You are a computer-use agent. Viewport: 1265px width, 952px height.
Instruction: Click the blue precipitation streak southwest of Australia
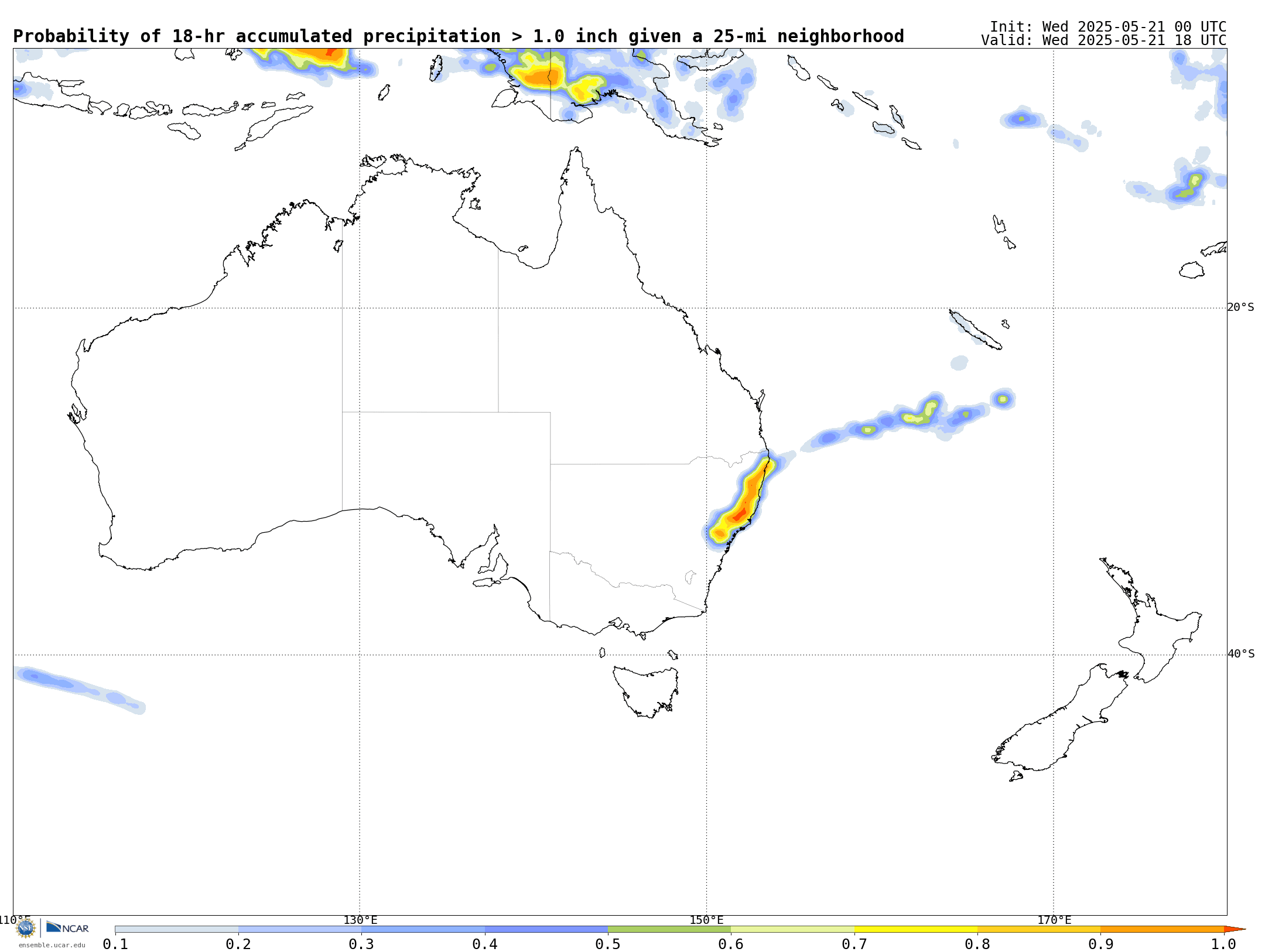(79, 690)
